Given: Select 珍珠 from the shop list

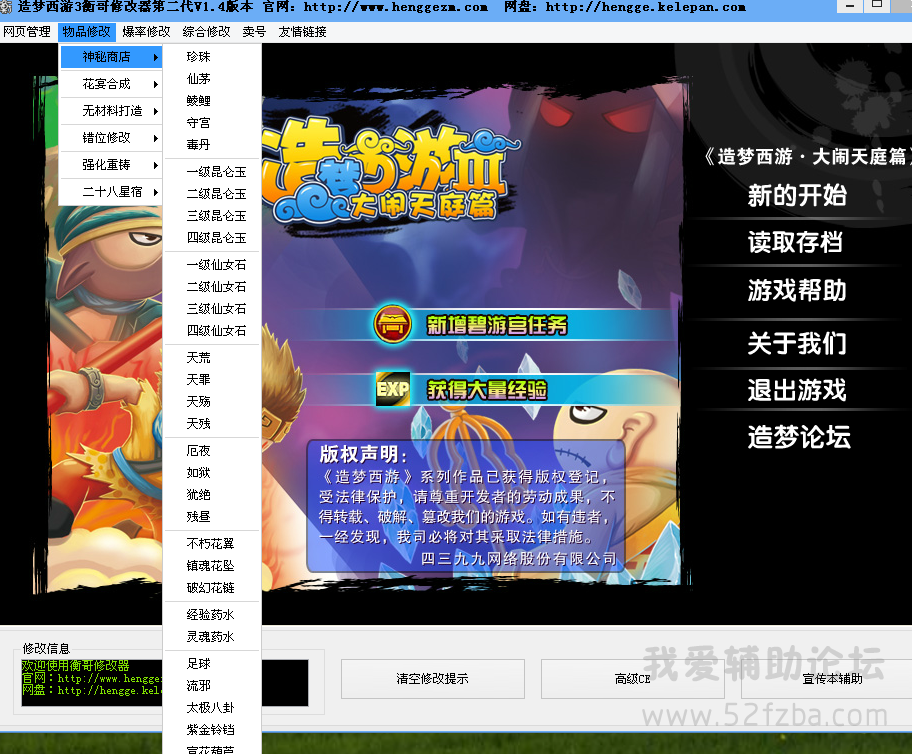Looking at the screenshot, I should (212, 56).
